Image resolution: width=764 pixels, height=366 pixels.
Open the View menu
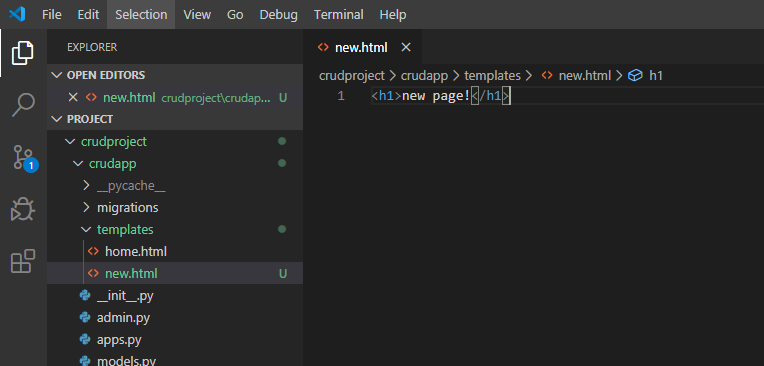click(197, 15)
